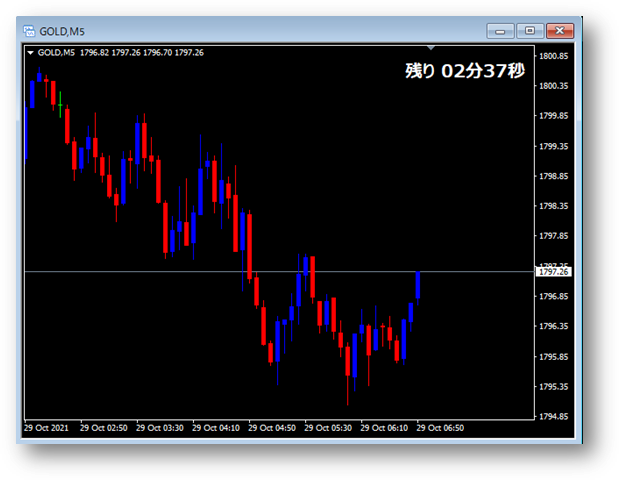Click the 1799.85 price scale label
This screenshot has height=480, width=619.
(x=553, y=116)
